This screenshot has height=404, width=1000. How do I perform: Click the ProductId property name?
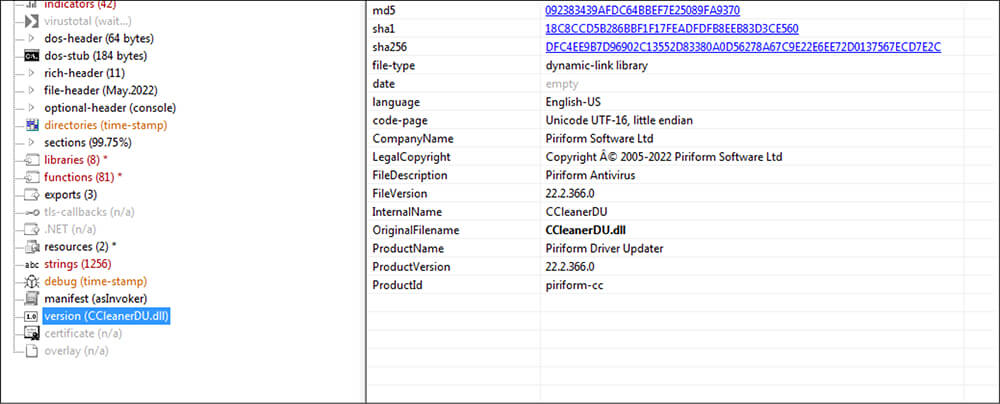click(397, 285)
